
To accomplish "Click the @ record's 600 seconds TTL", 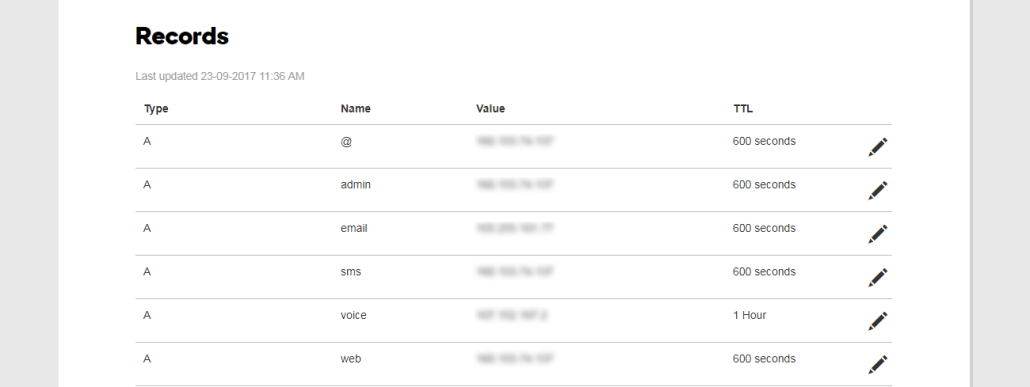I will click(764, 141).
